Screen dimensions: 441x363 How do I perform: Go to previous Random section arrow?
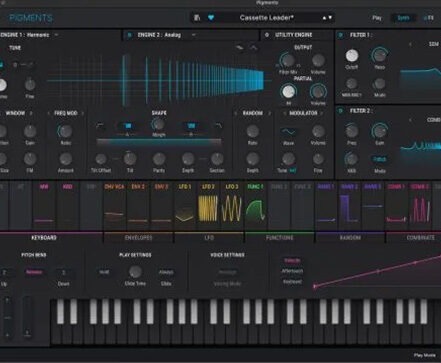pyautogui.click(x=236, y=113)
